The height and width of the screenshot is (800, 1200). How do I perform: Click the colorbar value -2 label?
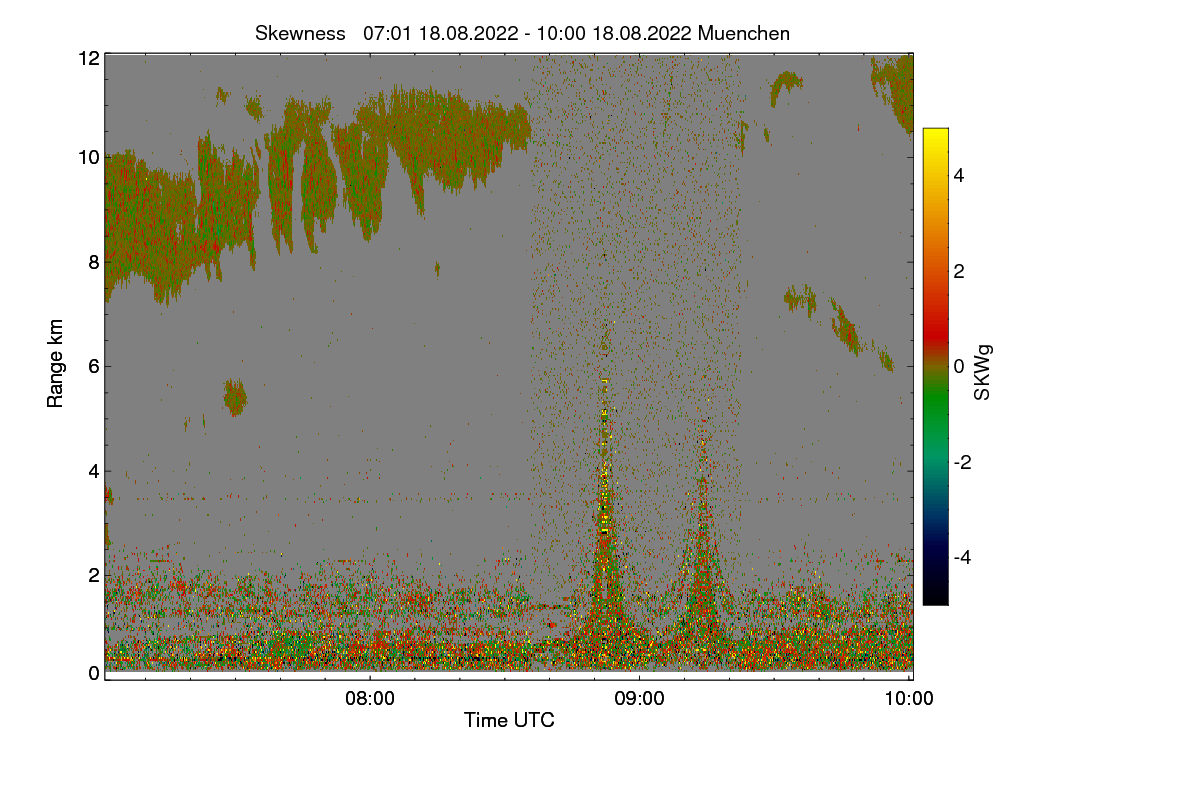coord(962,462)
